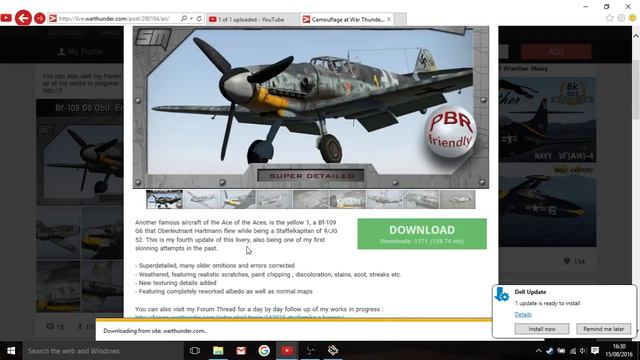Click the 'Search the web and Windows' box
Image resolution: width=640 pixels, height=360 pixels.
[102, 351]
